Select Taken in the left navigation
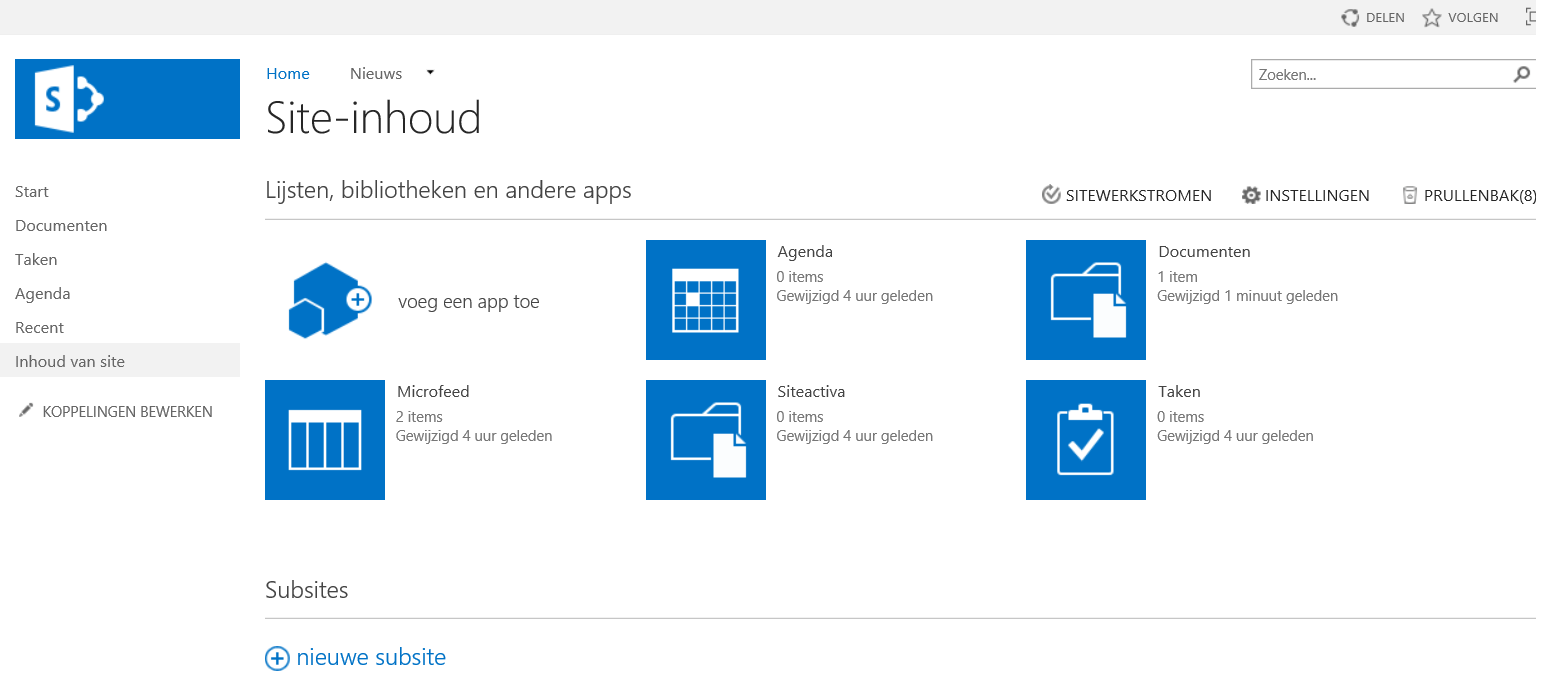The image size is (1550, 677). tap(36, 260)
